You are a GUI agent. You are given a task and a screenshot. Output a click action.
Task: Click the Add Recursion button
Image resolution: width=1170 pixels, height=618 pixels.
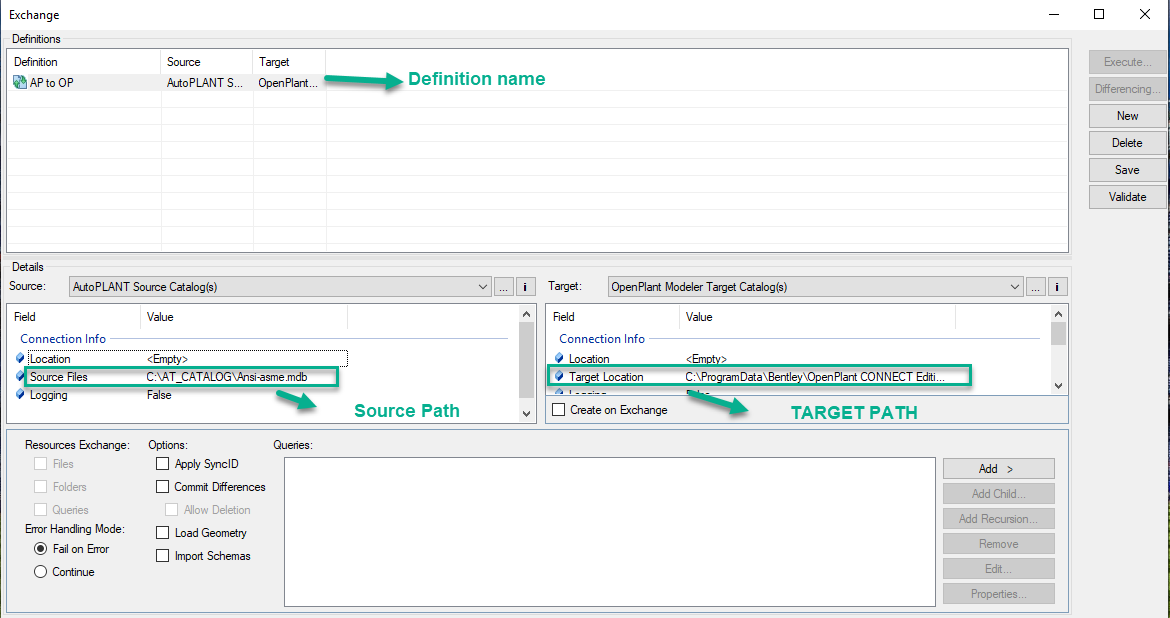pos(998,519)
